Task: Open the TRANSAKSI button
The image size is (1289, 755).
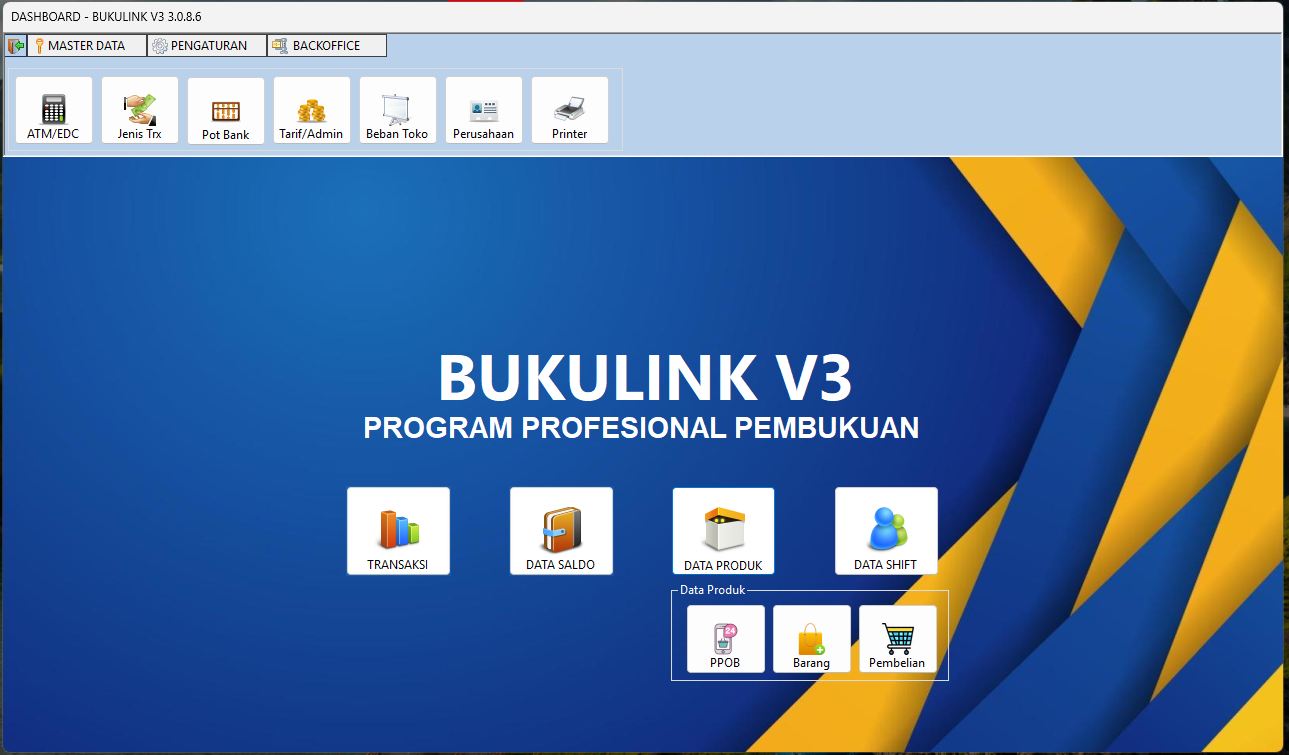Action: click(x=398, y=531)
